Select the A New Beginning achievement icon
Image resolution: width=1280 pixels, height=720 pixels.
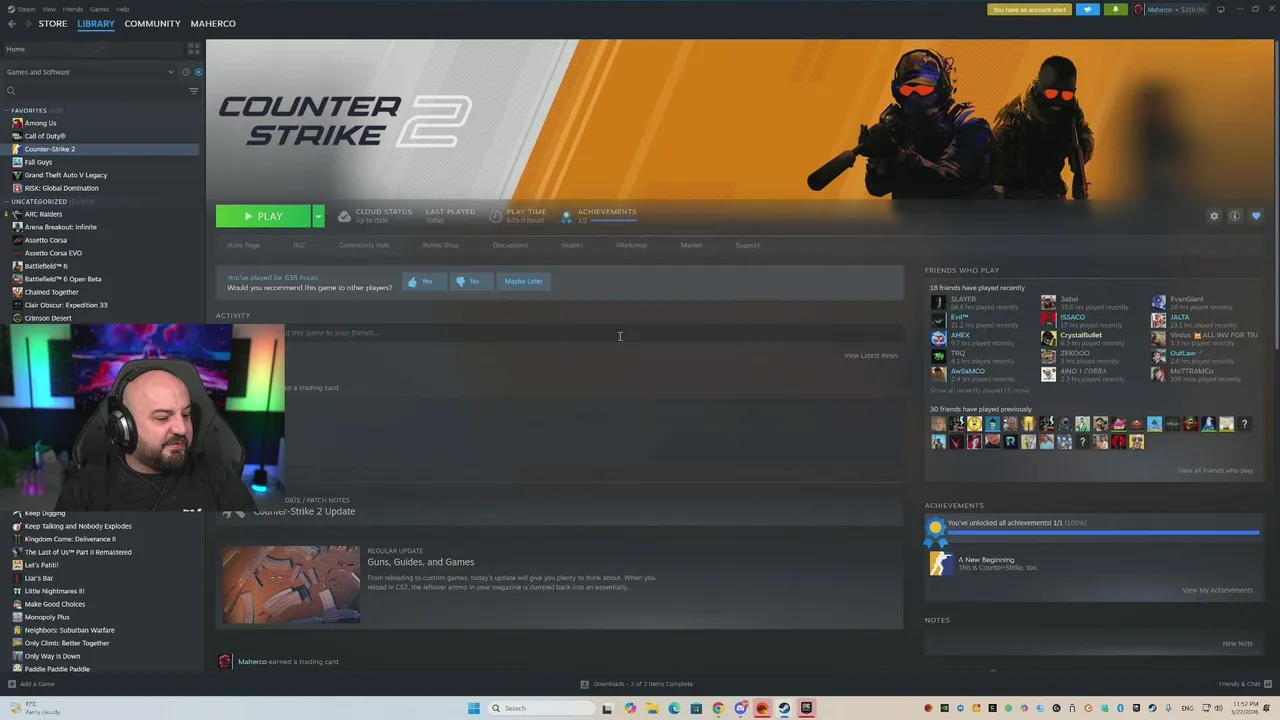[x=940, y=564]
